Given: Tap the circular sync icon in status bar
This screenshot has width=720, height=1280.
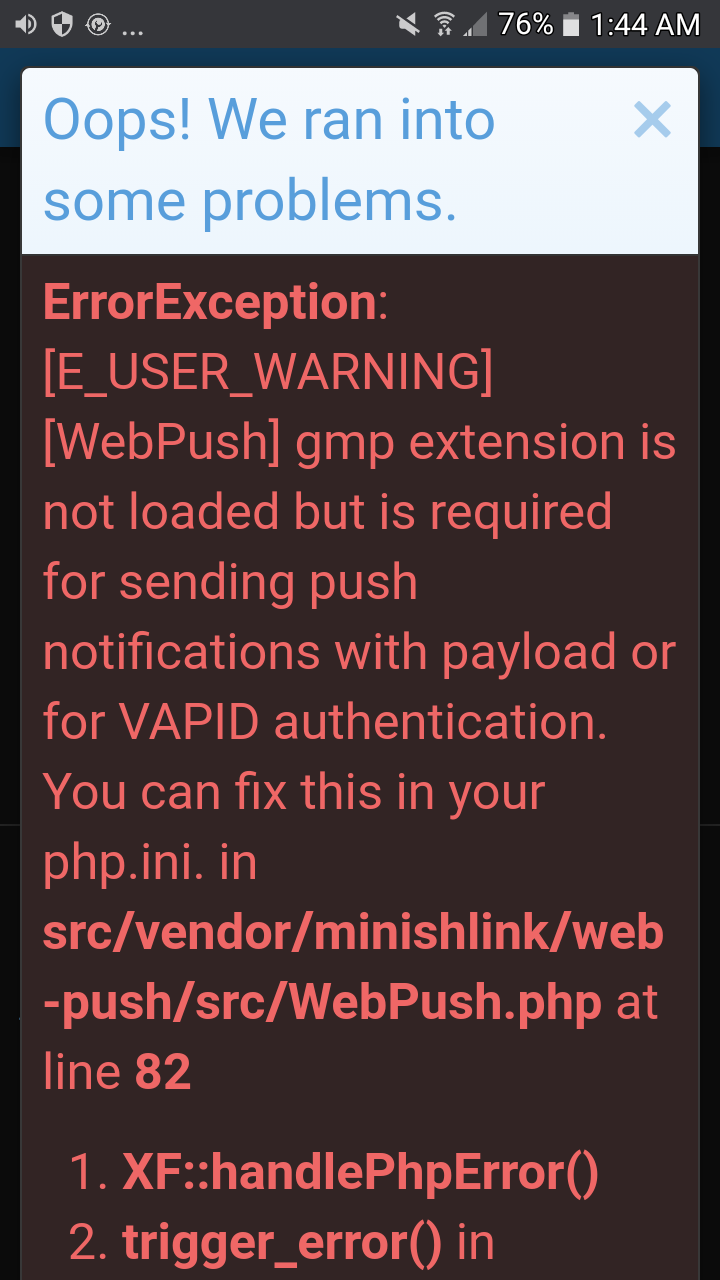Looking at the screenshot, I should point(98,24).
